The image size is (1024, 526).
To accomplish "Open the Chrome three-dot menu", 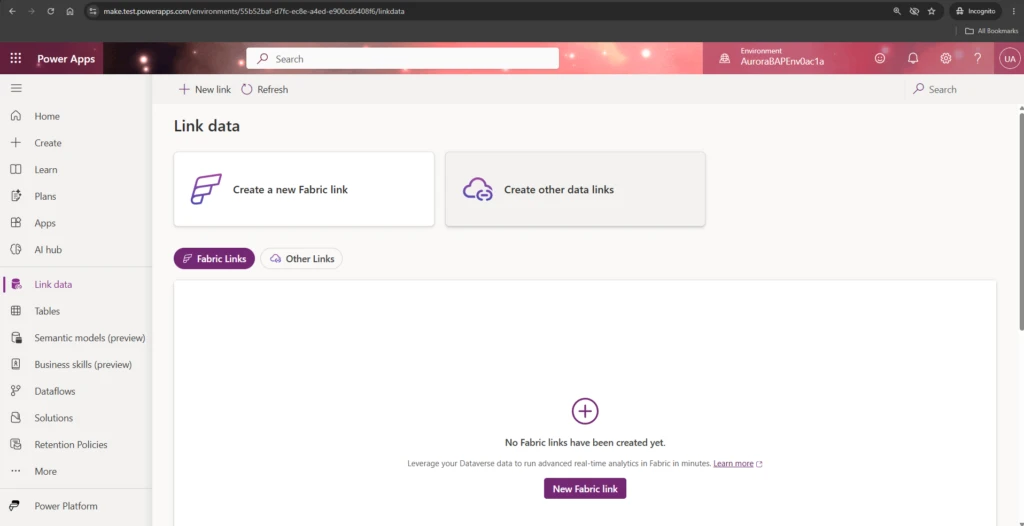I will click(1014, 11).
